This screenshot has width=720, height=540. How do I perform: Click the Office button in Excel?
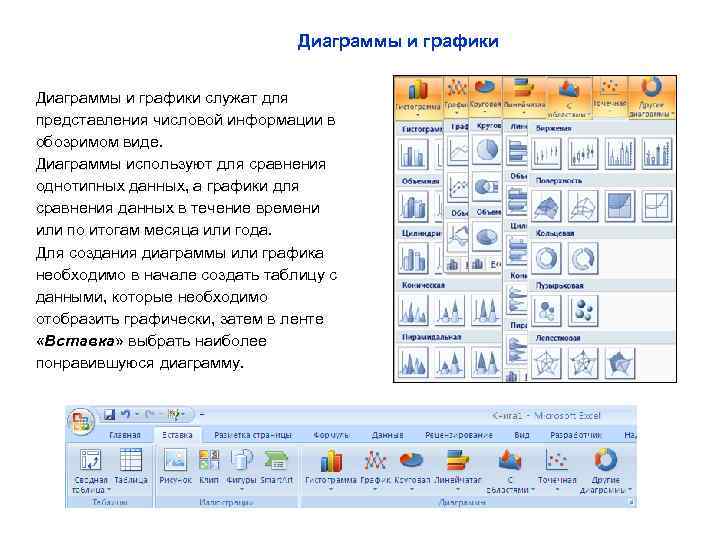pyautogui.click(x=81, y=421)
